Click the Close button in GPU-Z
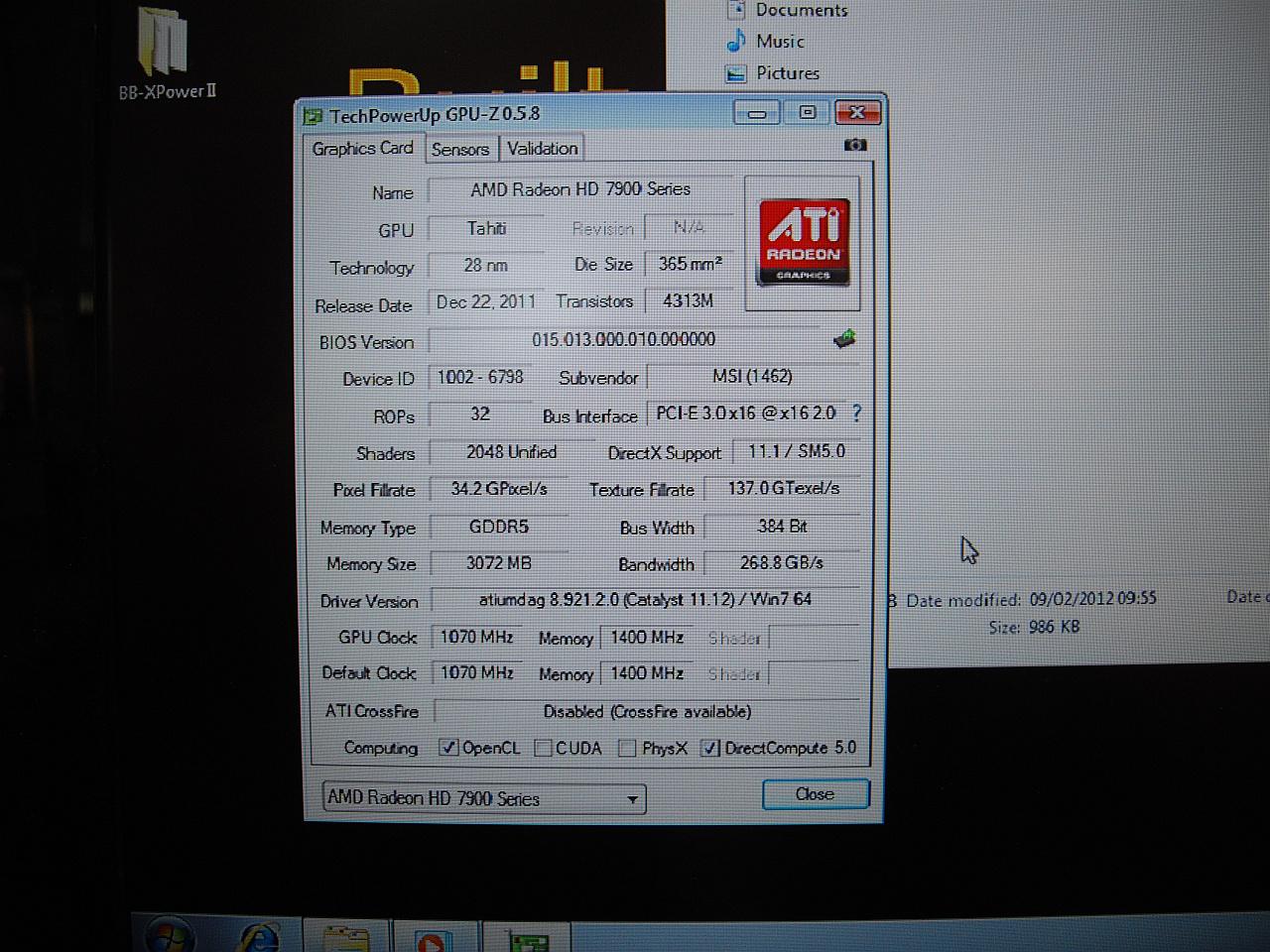The height and width of the screenshot is (952, 1270). click(816, 794)
